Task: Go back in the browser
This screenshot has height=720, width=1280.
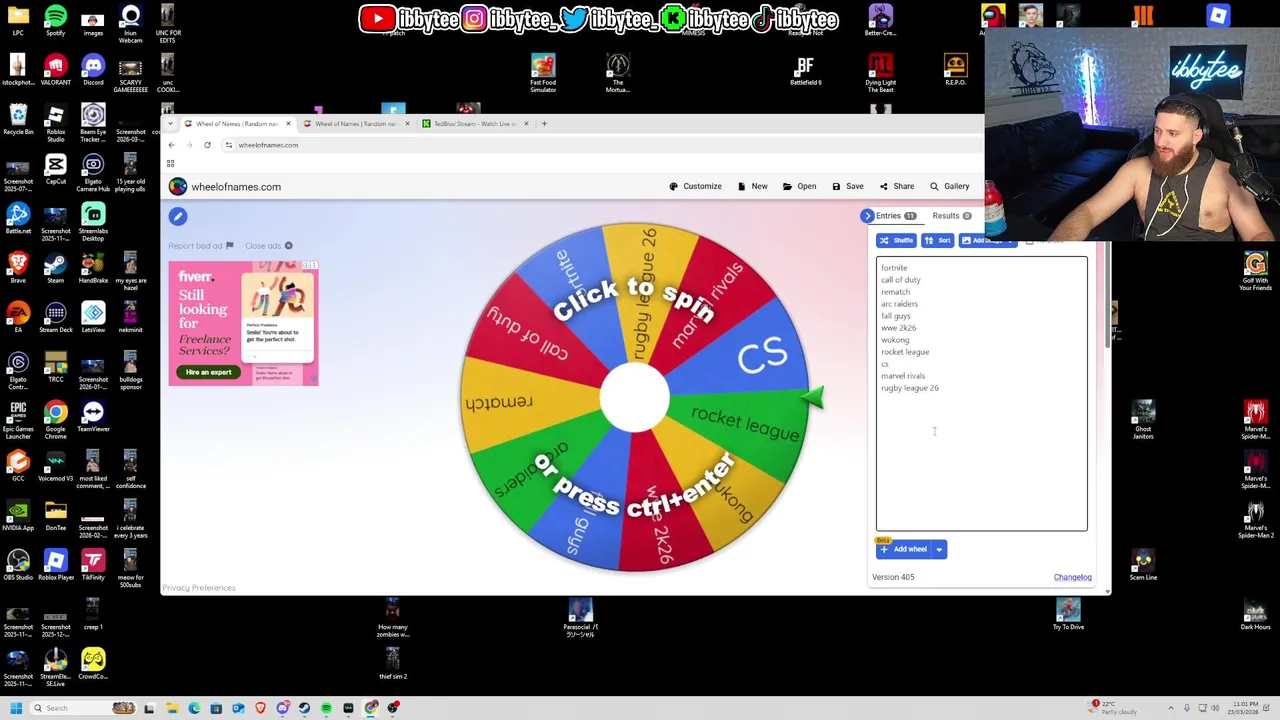Action: point(171,145)
